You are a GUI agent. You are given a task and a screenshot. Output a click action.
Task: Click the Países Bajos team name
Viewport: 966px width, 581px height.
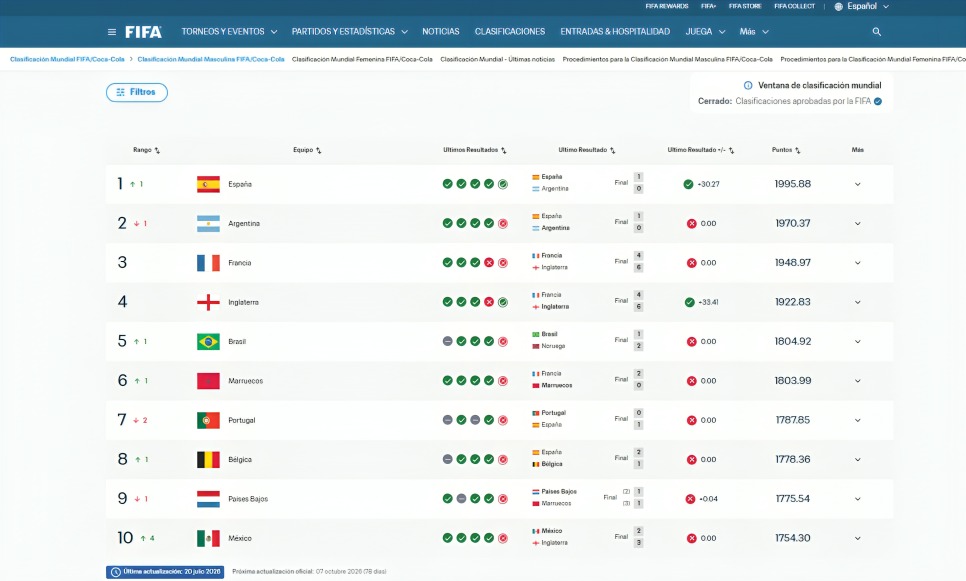(248, 499)
